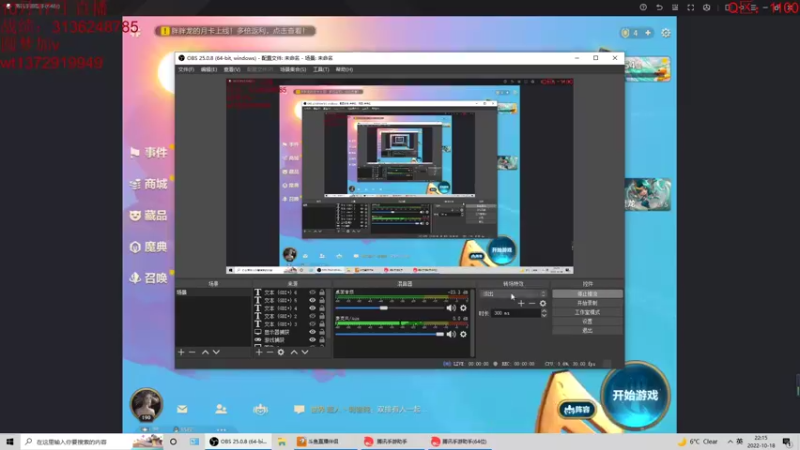Image resolution: width=800 pixels, height=450 pixels.
Task: Click Settings button in OBS Controls
Action: click(x=587, y=321)
